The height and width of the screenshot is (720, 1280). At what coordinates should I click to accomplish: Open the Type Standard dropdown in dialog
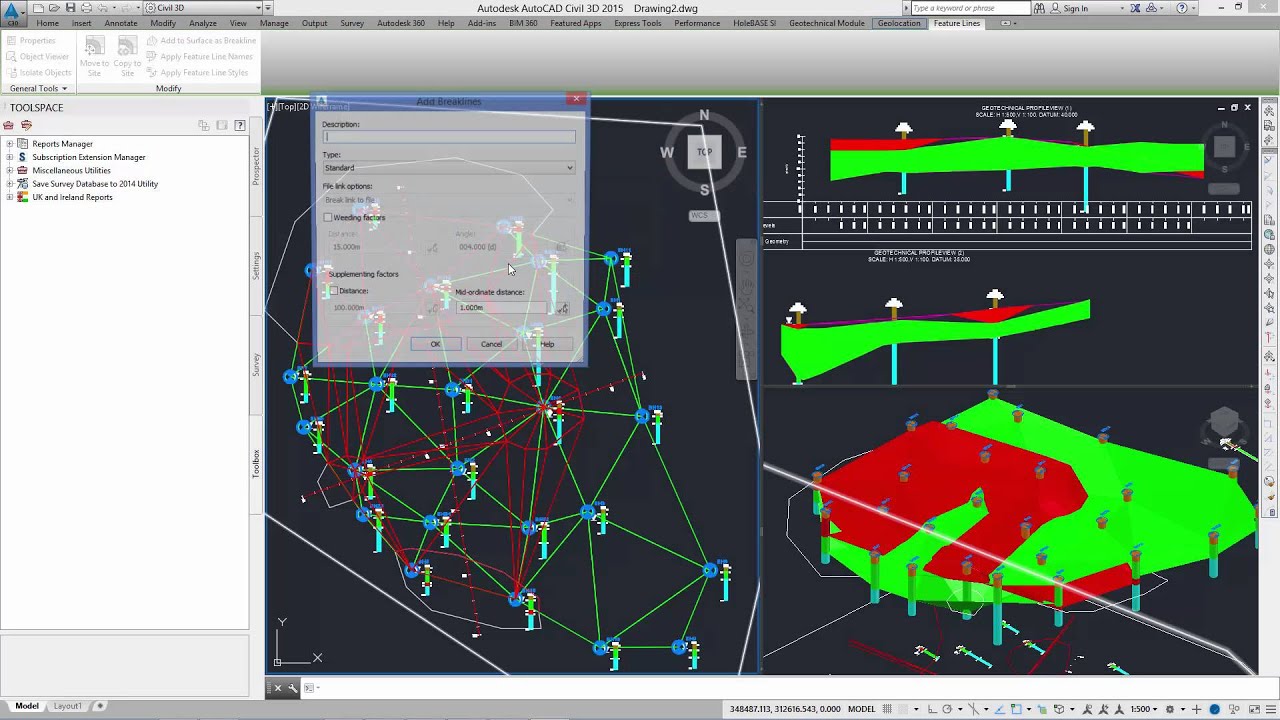click(x=448, y=168)
